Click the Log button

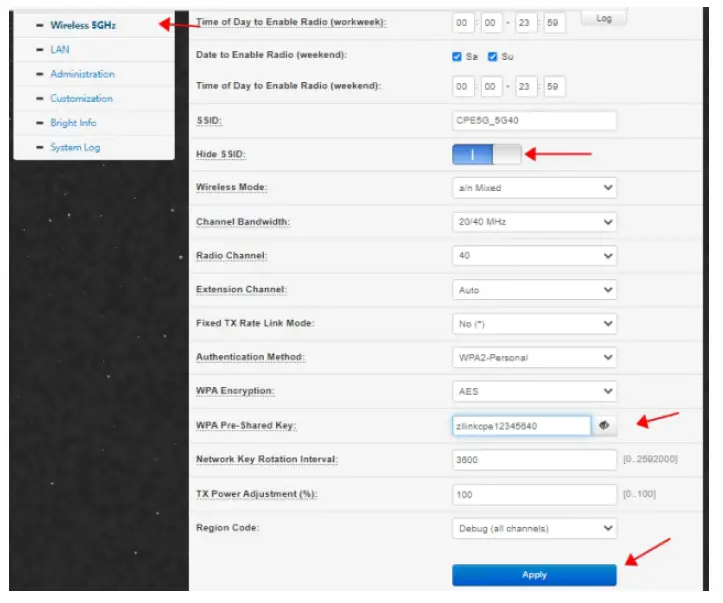point(604,18)
